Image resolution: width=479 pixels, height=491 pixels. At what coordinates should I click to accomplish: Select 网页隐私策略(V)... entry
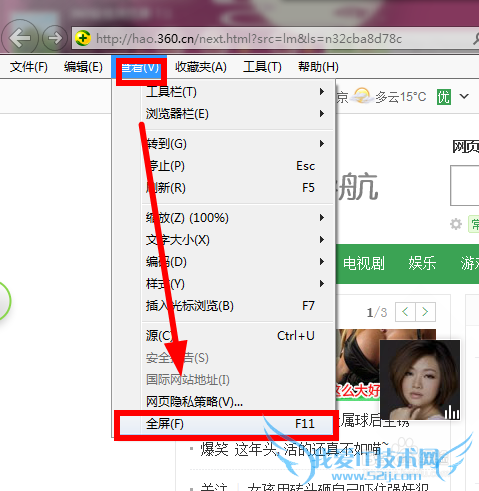[223, 402]
